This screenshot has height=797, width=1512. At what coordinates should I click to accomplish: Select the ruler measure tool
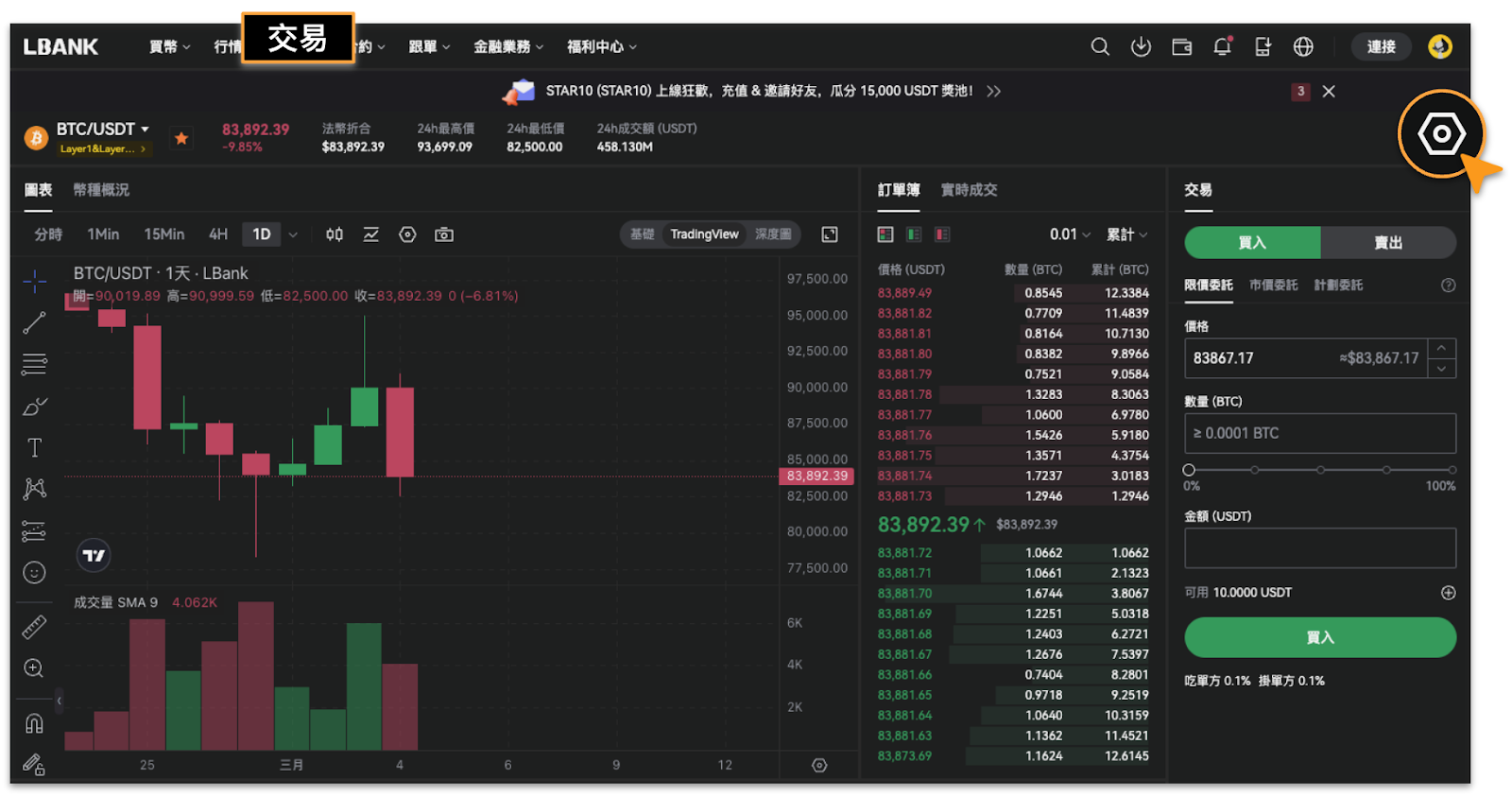(x=35, y=626)
